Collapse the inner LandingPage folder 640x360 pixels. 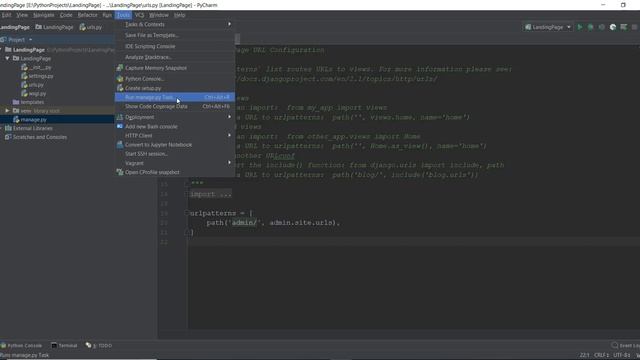[x=7, y=58]
